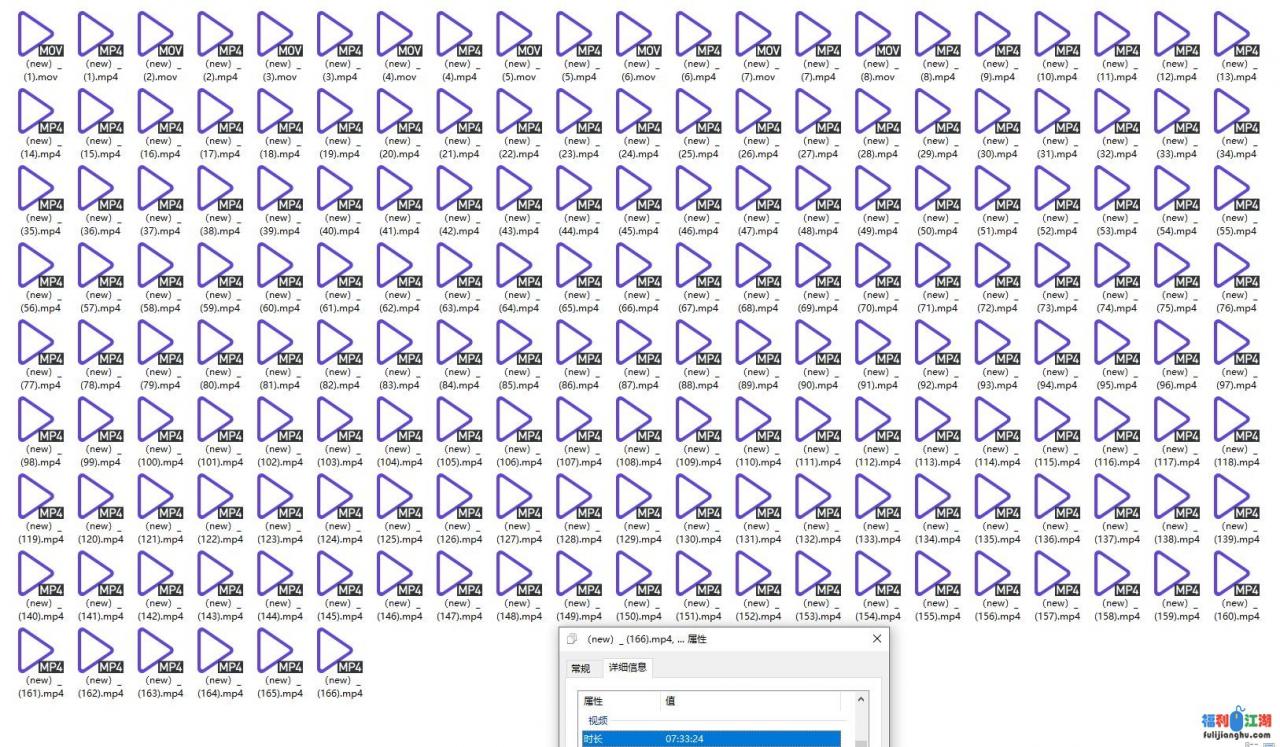
Task: Switch to the 常规 tab in properties
Action: (x=580, y=668)
